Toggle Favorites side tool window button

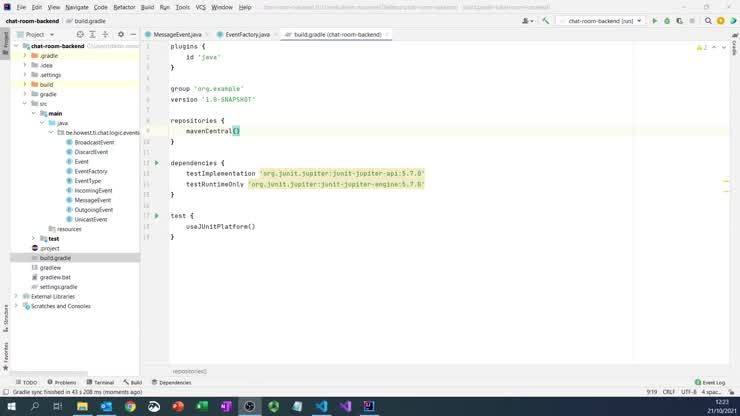point(5,357)
